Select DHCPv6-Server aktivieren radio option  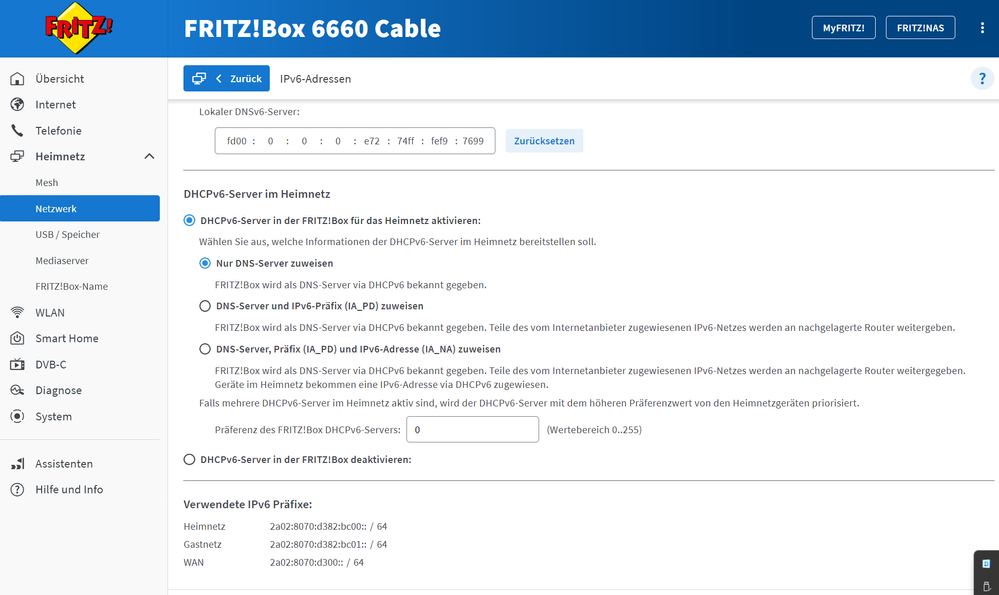point(189,220)
